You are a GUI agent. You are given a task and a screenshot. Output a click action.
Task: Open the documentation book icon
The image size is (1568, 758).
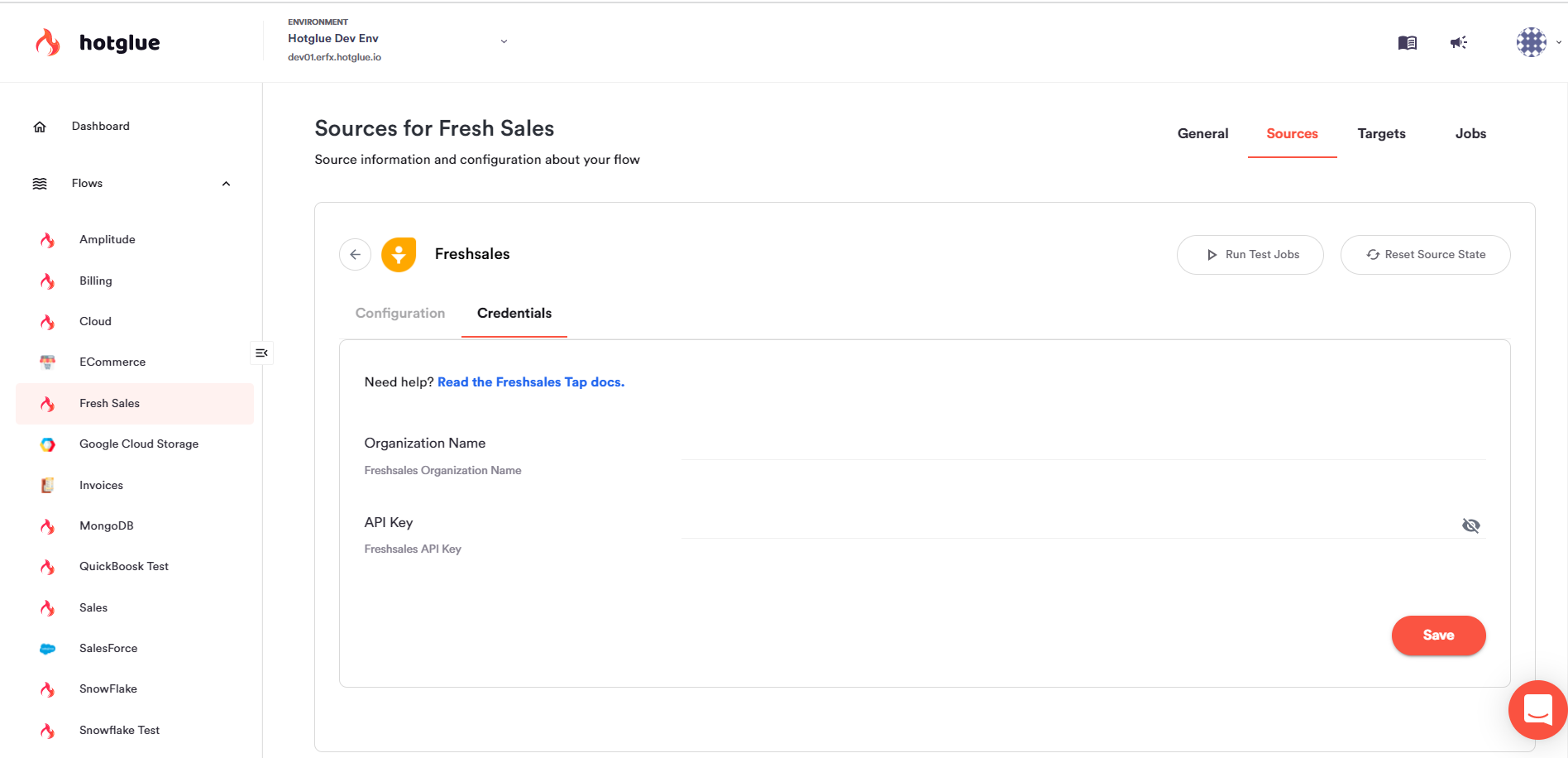[1407, 42]
